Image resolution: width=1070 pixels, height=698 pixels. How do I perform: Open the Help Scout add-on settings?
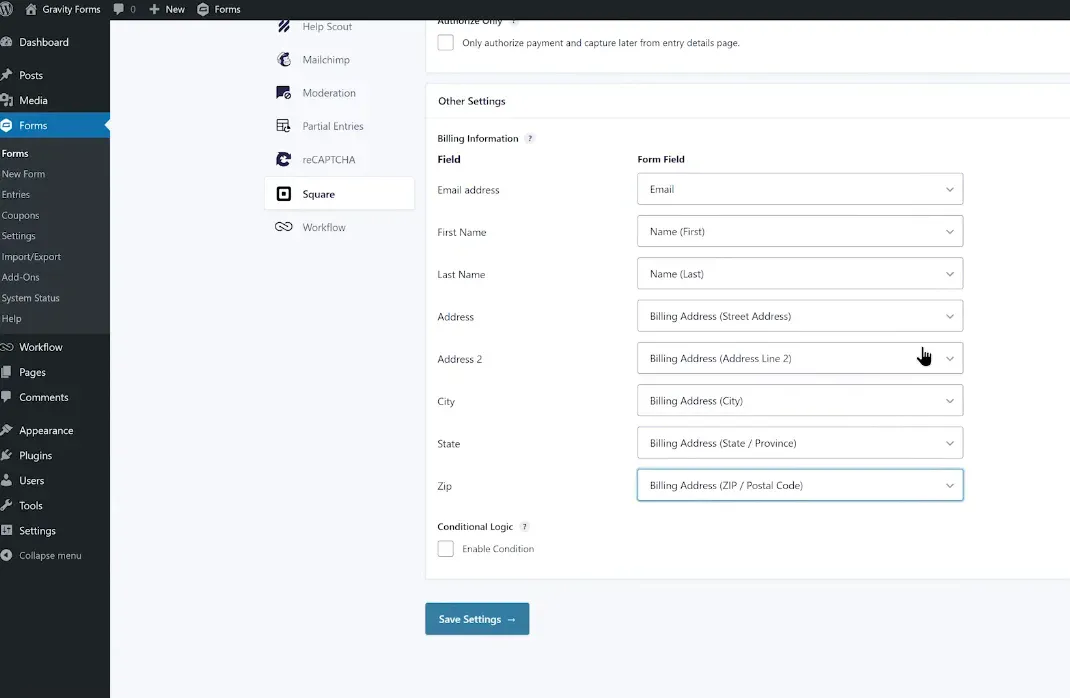(x=326, y=27)
